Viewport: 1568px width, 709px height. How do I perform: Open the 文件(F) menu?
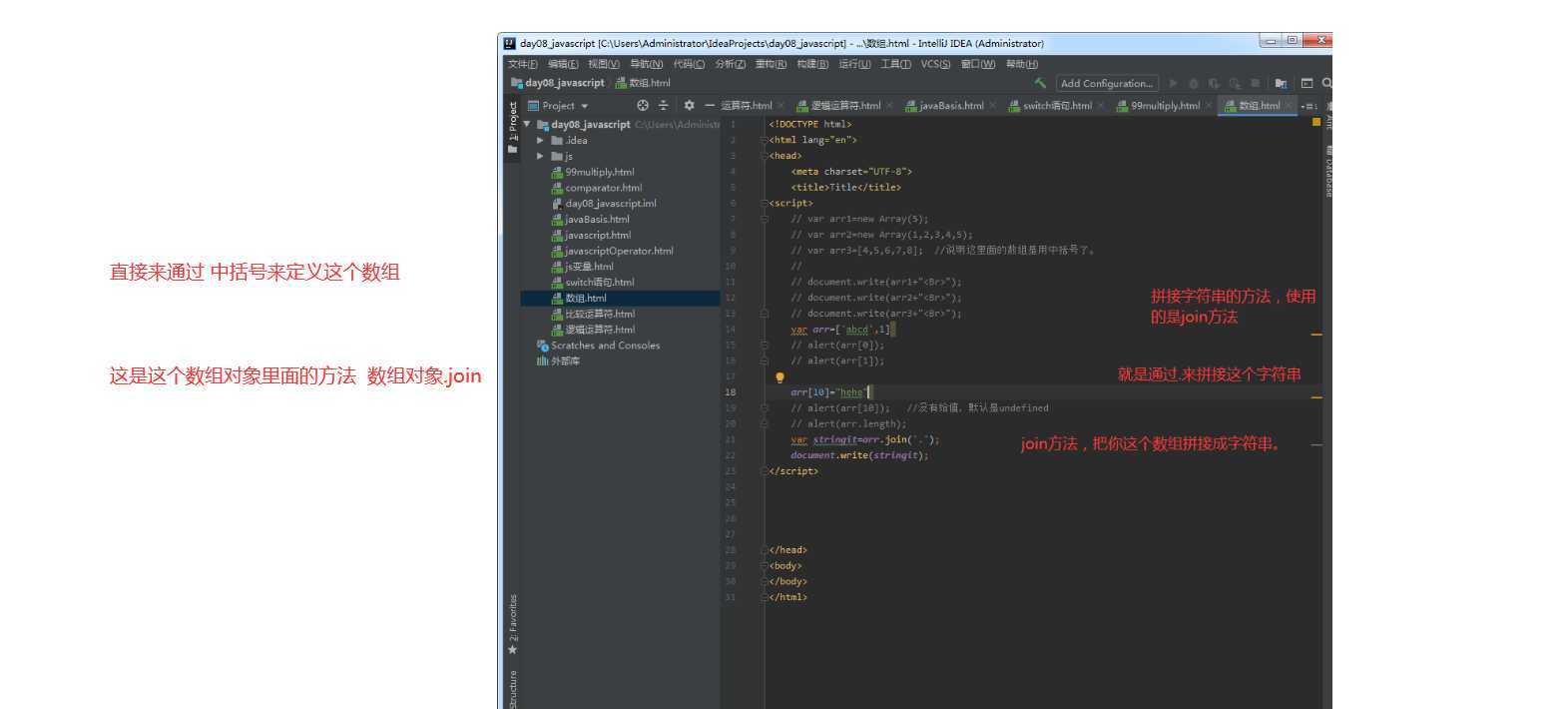[x=522, y=63]
